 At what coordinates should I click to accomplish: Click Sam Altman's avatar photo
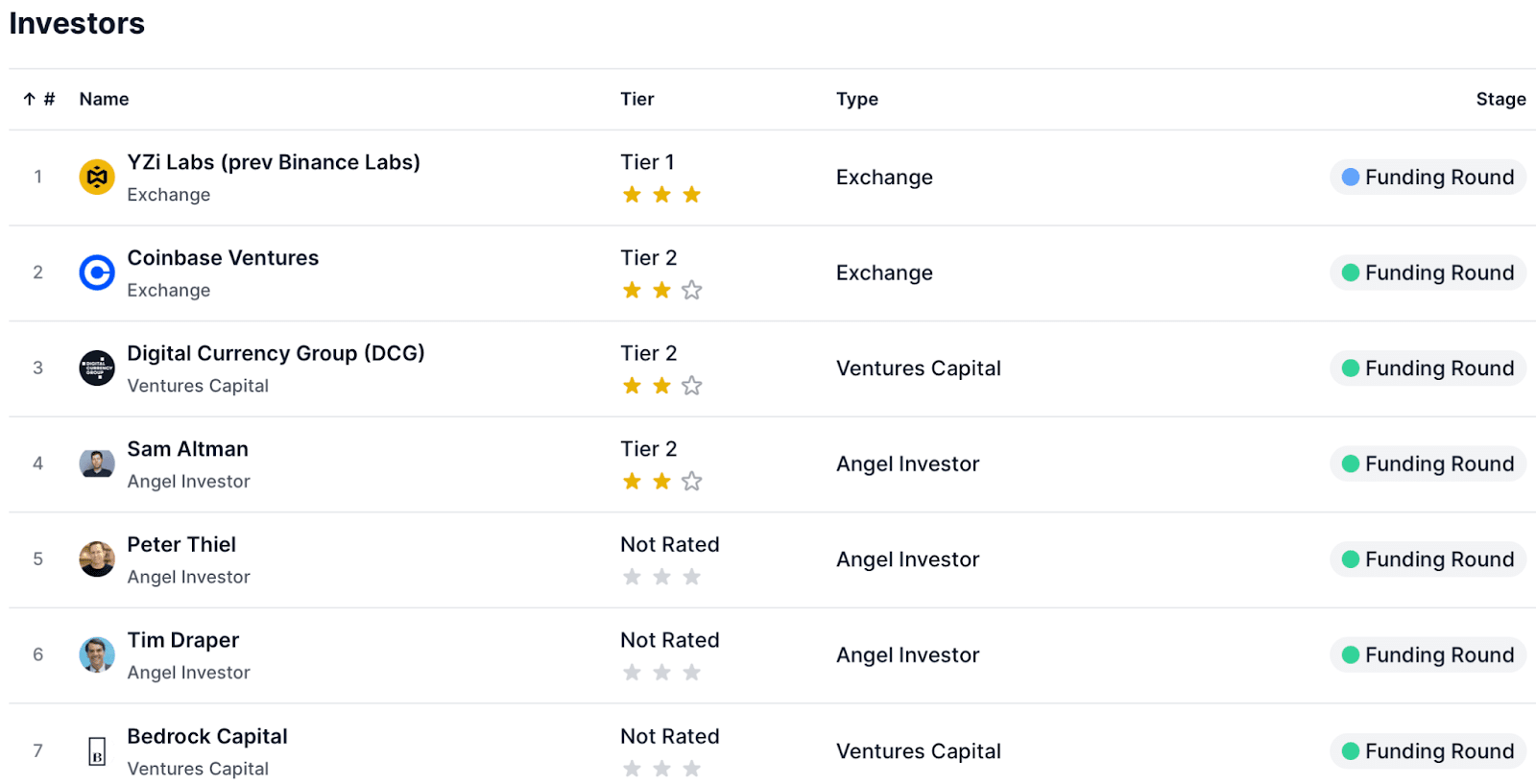(97, 463)
